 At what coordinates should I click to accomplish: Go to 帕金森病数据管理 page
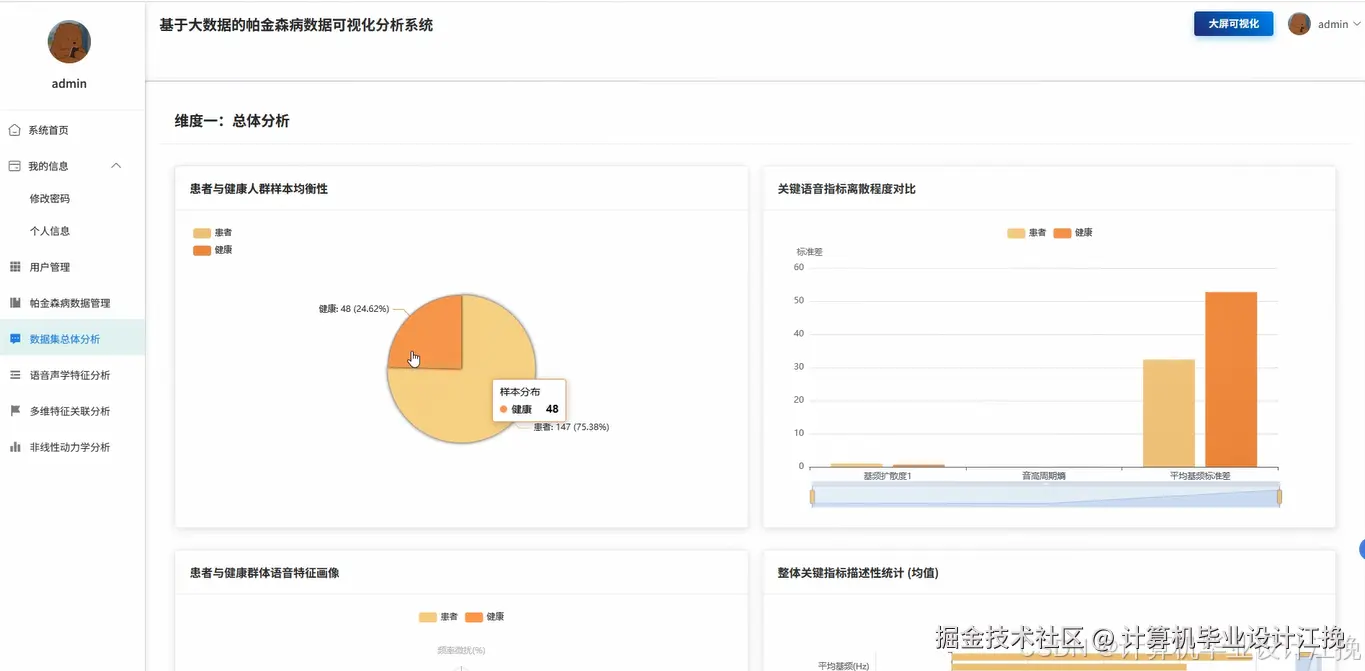[x=72, y=303]
